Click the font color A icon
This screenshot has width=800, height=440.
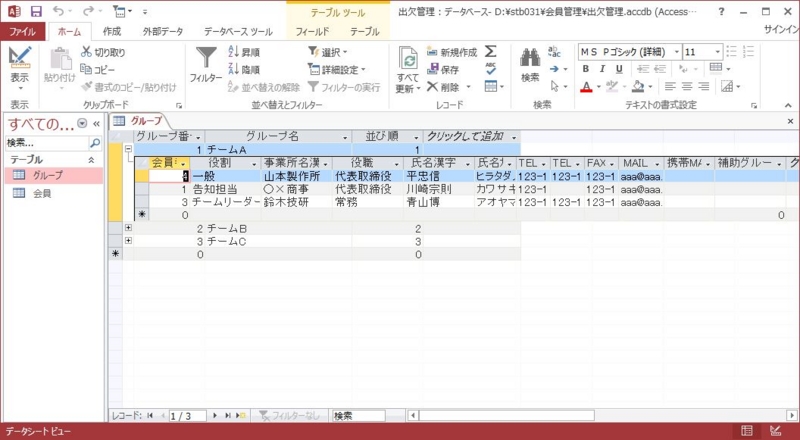[586, 87]
